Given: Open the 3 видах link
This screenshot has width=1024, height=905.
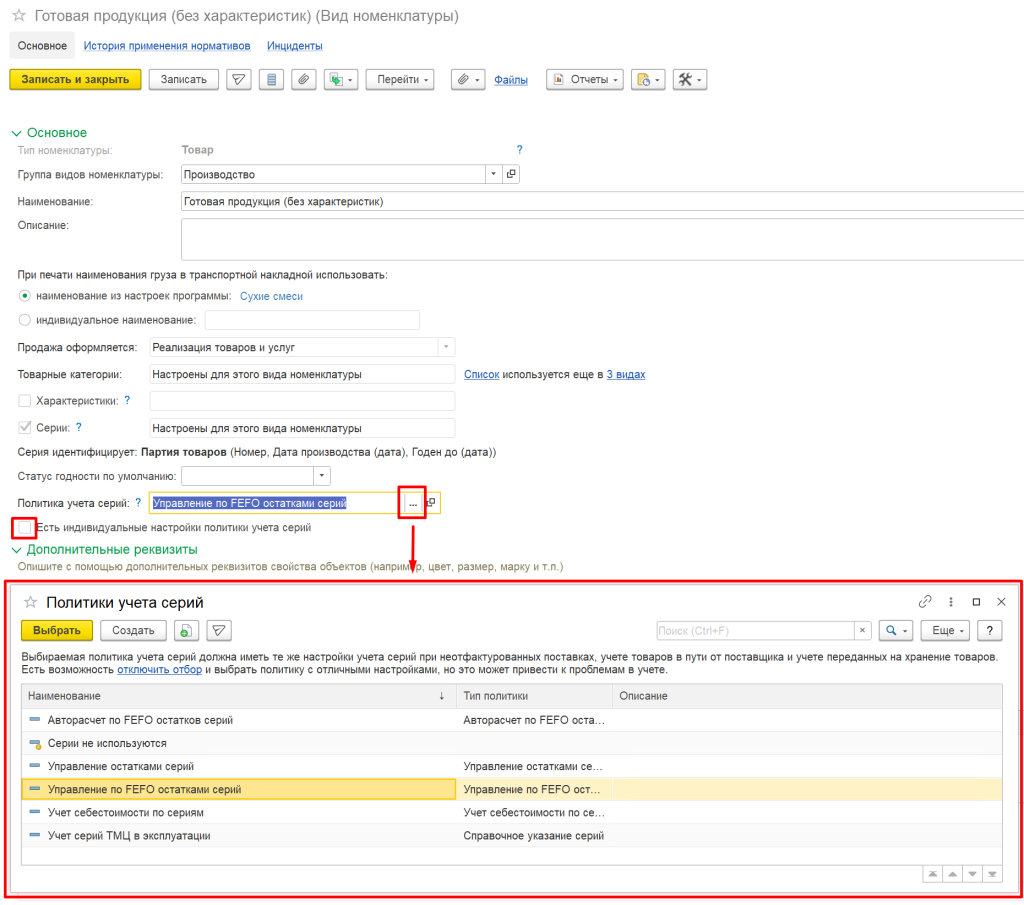Looking at the screenshot, I should pyautogui.click(x=626, y=374).
